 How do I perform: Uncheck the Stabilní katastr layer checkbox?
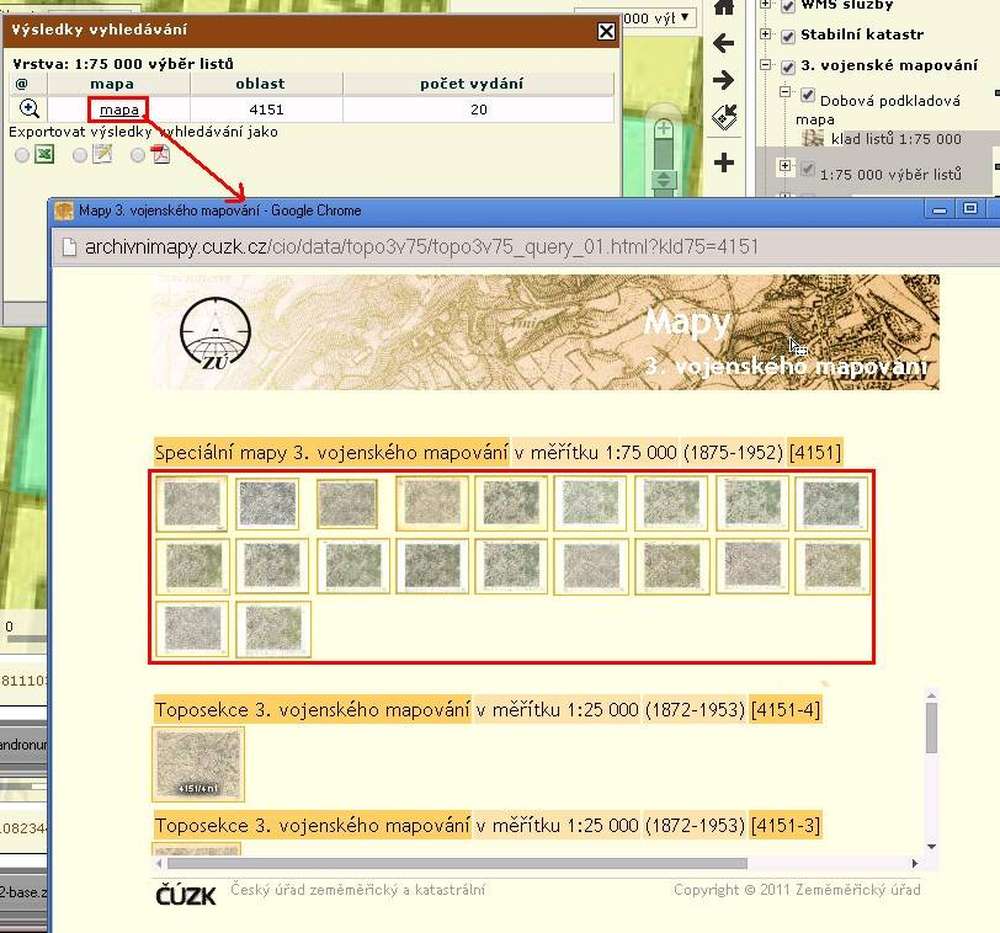[x=788, y=35]
